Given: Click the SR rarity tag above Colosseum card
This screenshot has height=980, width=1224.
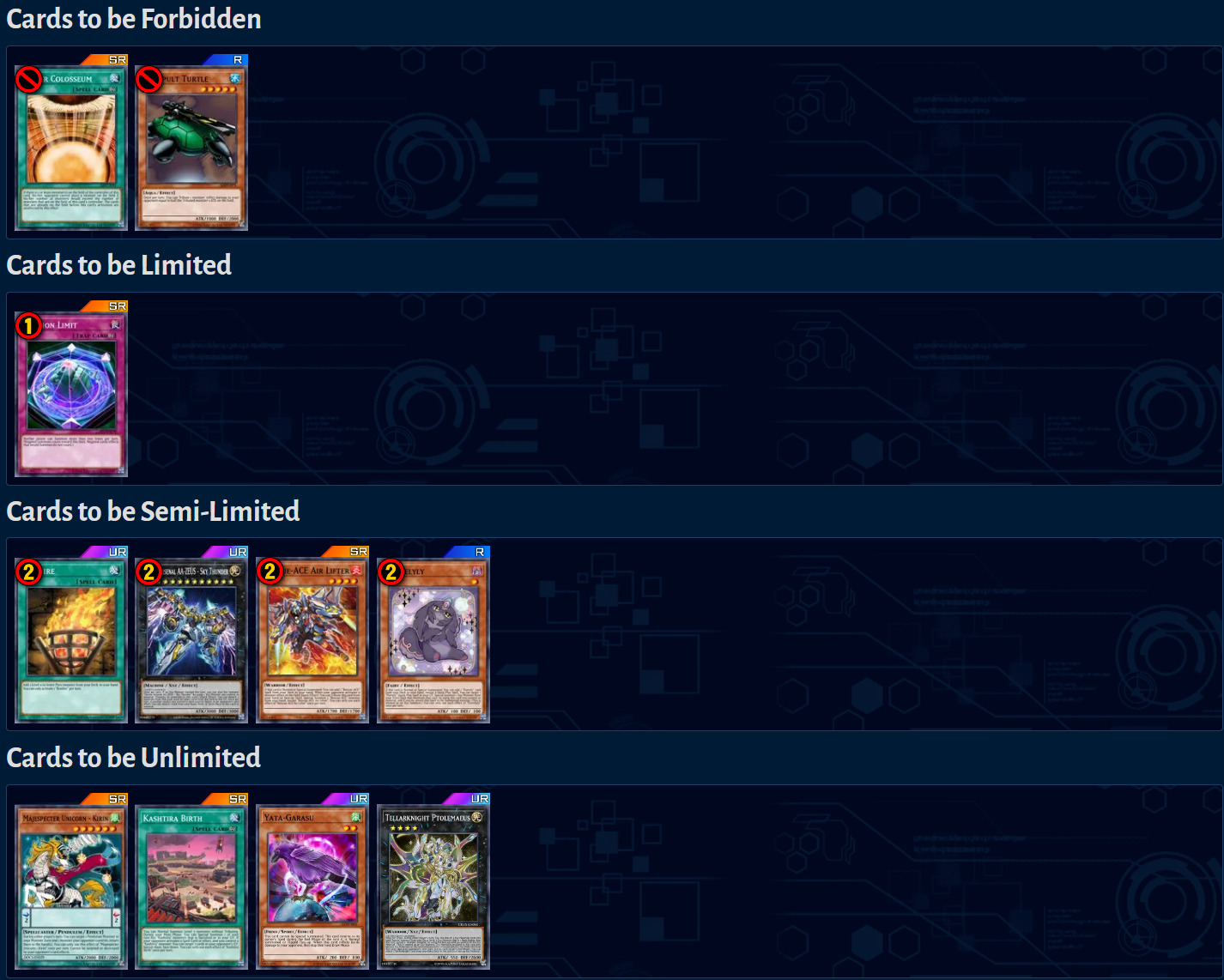Looking at the screenshot, I should (x=118, y=60).
